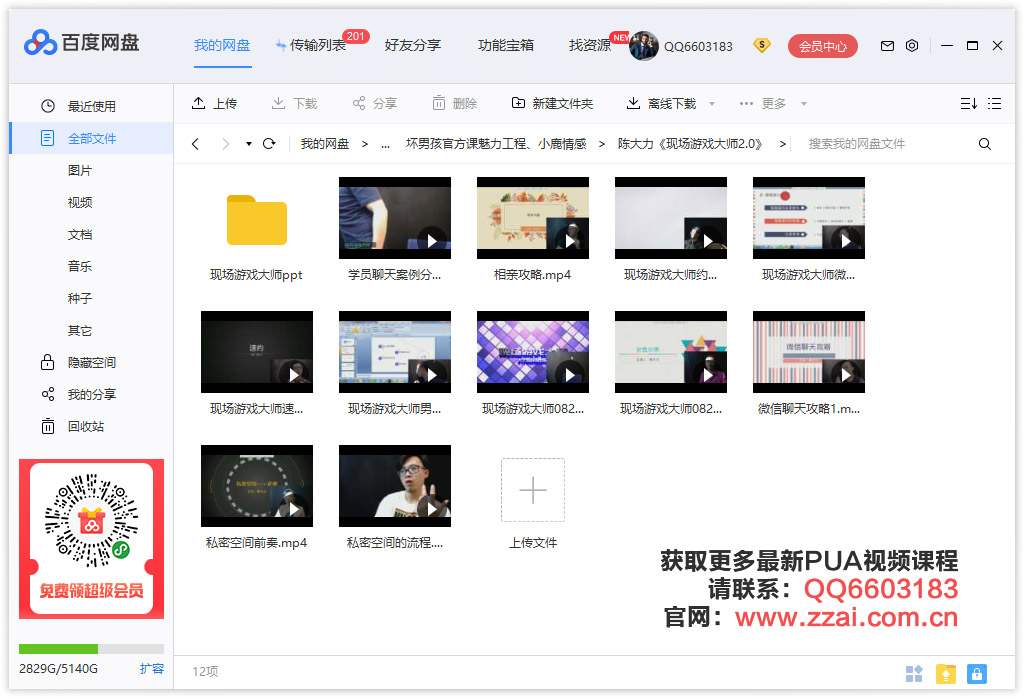1024x698 pixels.
Task: Open the navigation history dropdown arrow
Action: point(249,144)
